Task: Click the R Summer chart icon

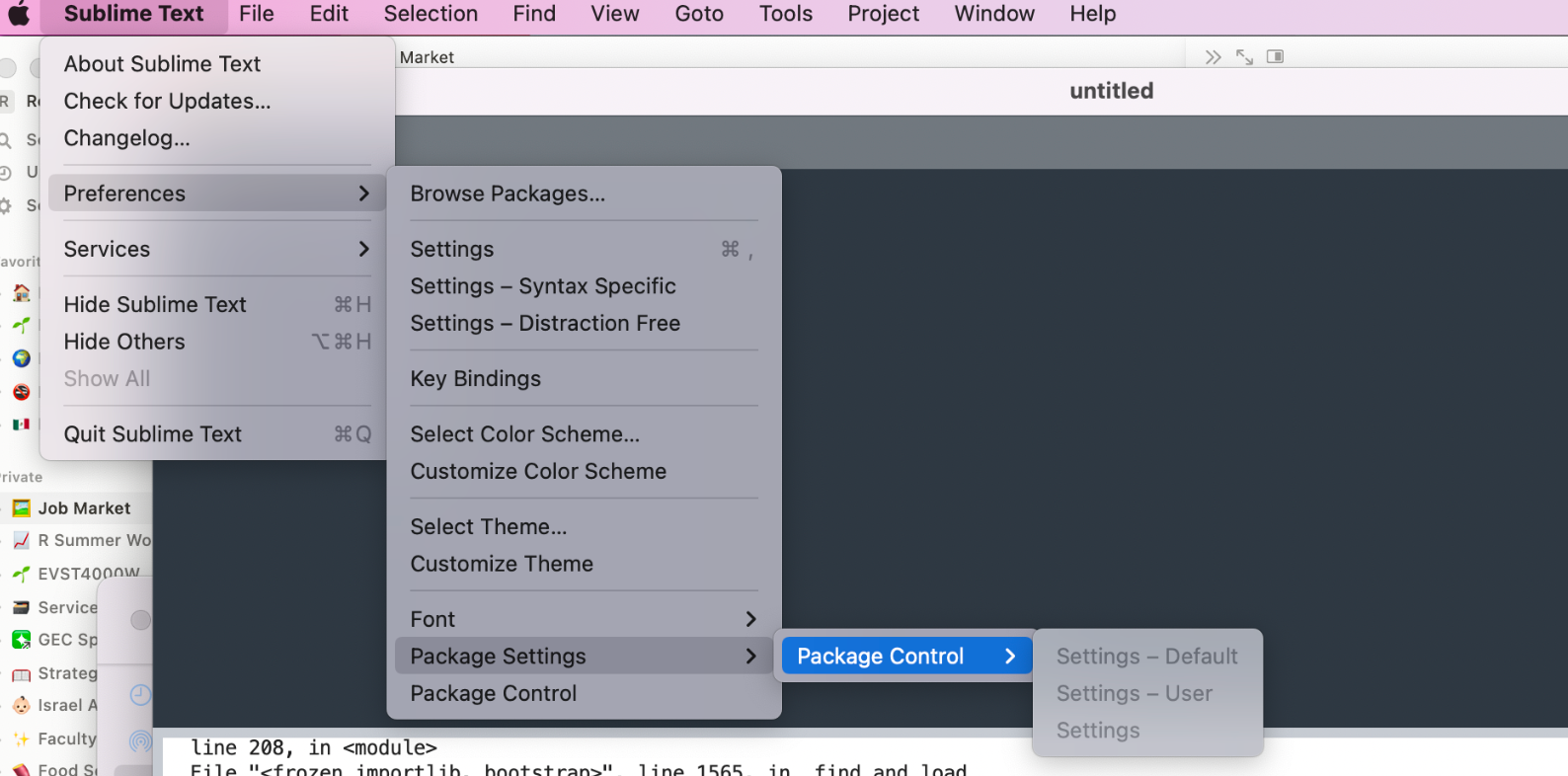Action: coord(22,541)
